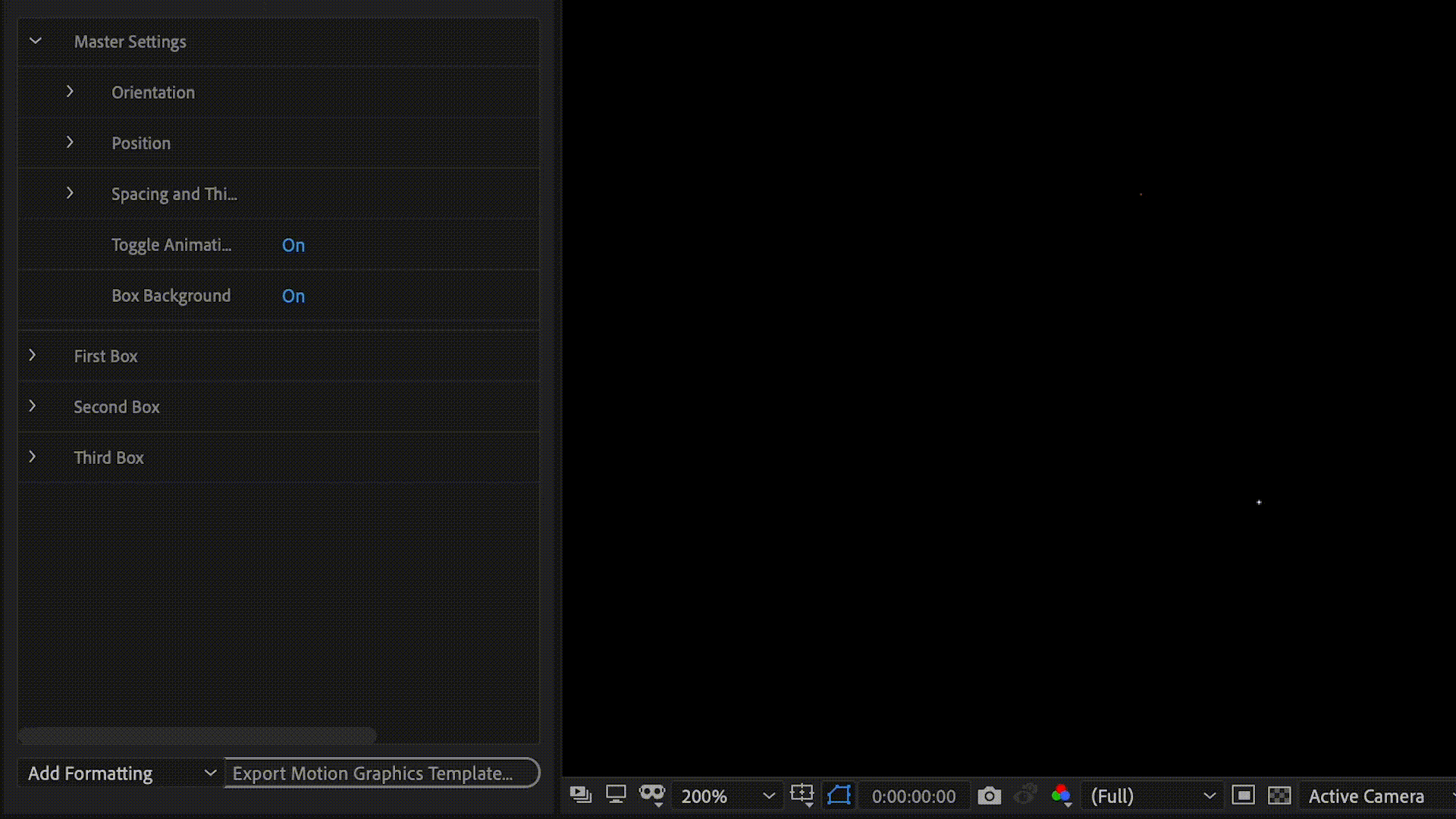Click the Region of Interest icon
Viewport: 1456px width, 819px height.
(x=1243, y=795)
